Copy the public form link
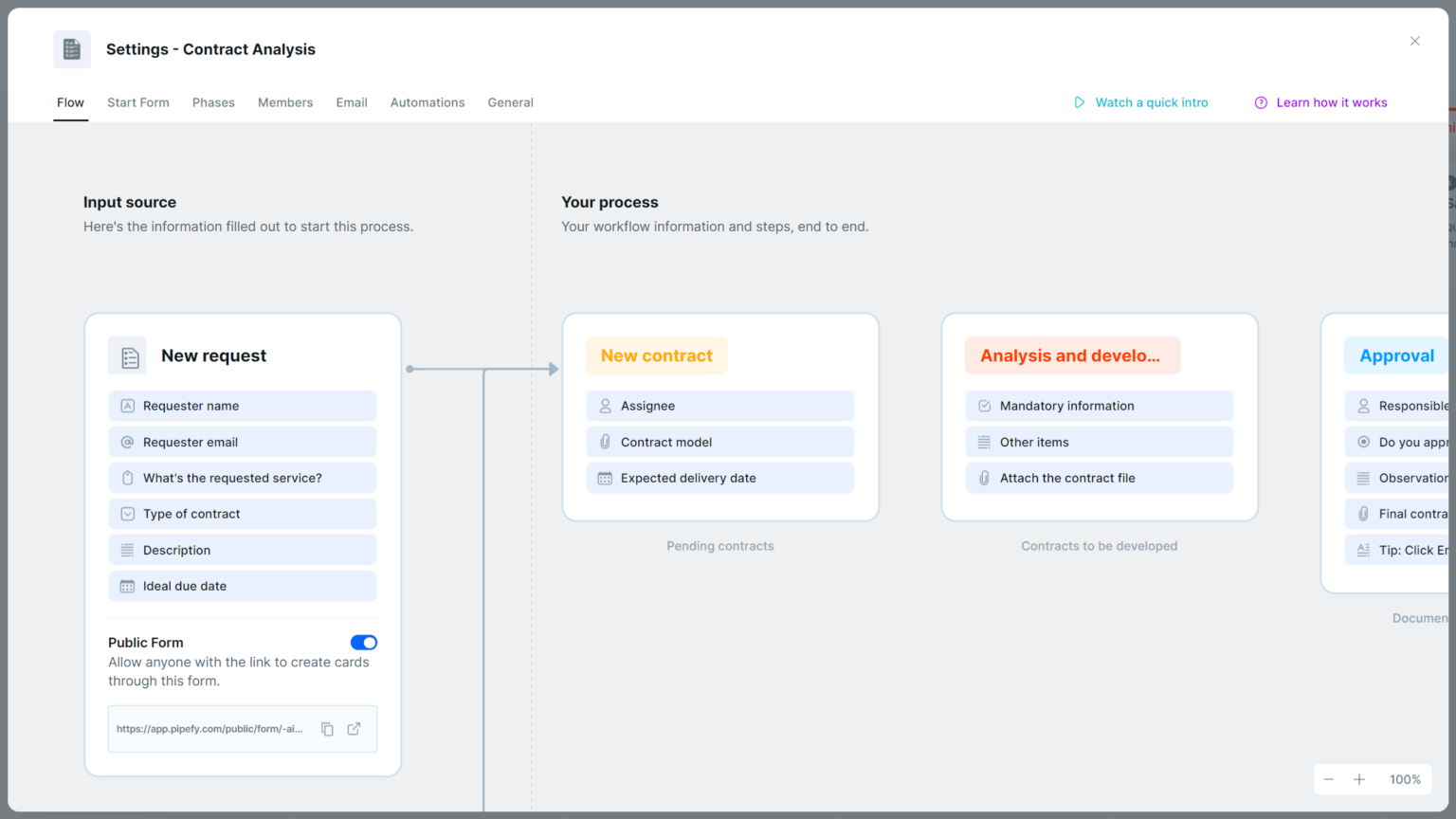This screenshot has height=819, width=1456. point(327,729)
